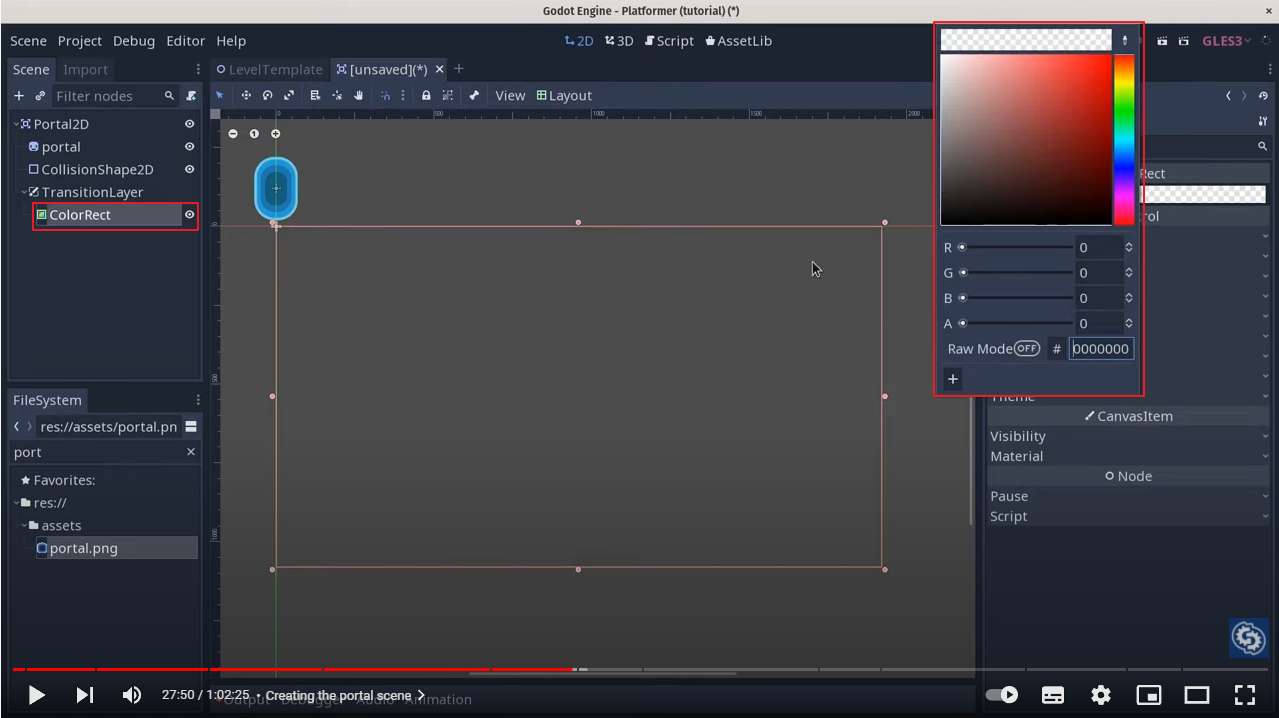The height and width of the screenshot is (718, 1279).
Task: Open the Editor menu
Action: (x=185, y=41)
